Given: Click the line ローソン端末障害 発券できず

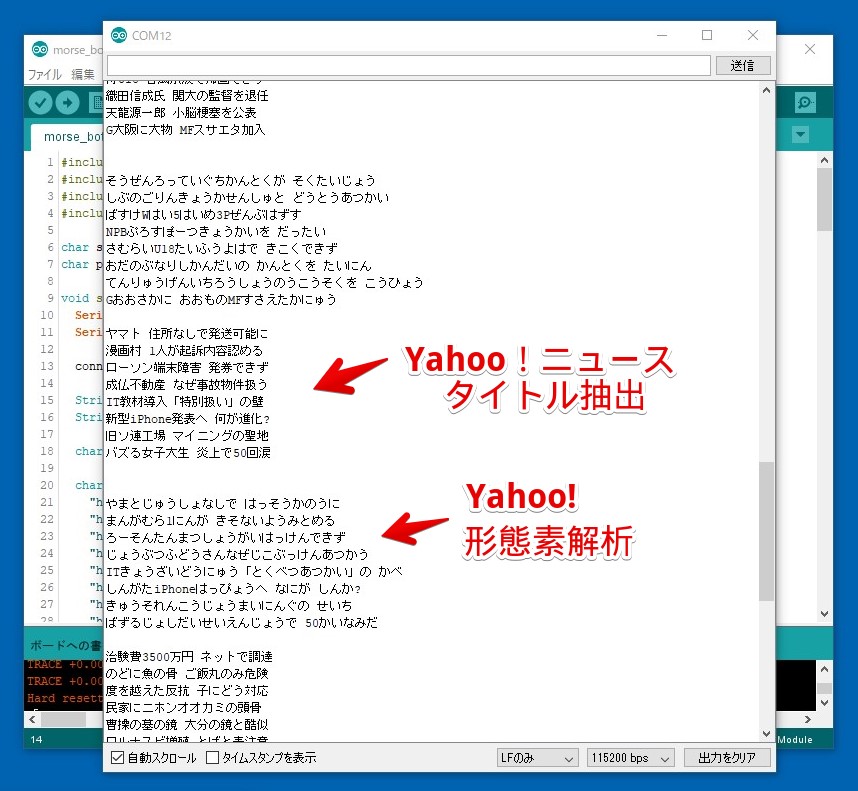Looking at the screenshot, I should coord(187,368).
